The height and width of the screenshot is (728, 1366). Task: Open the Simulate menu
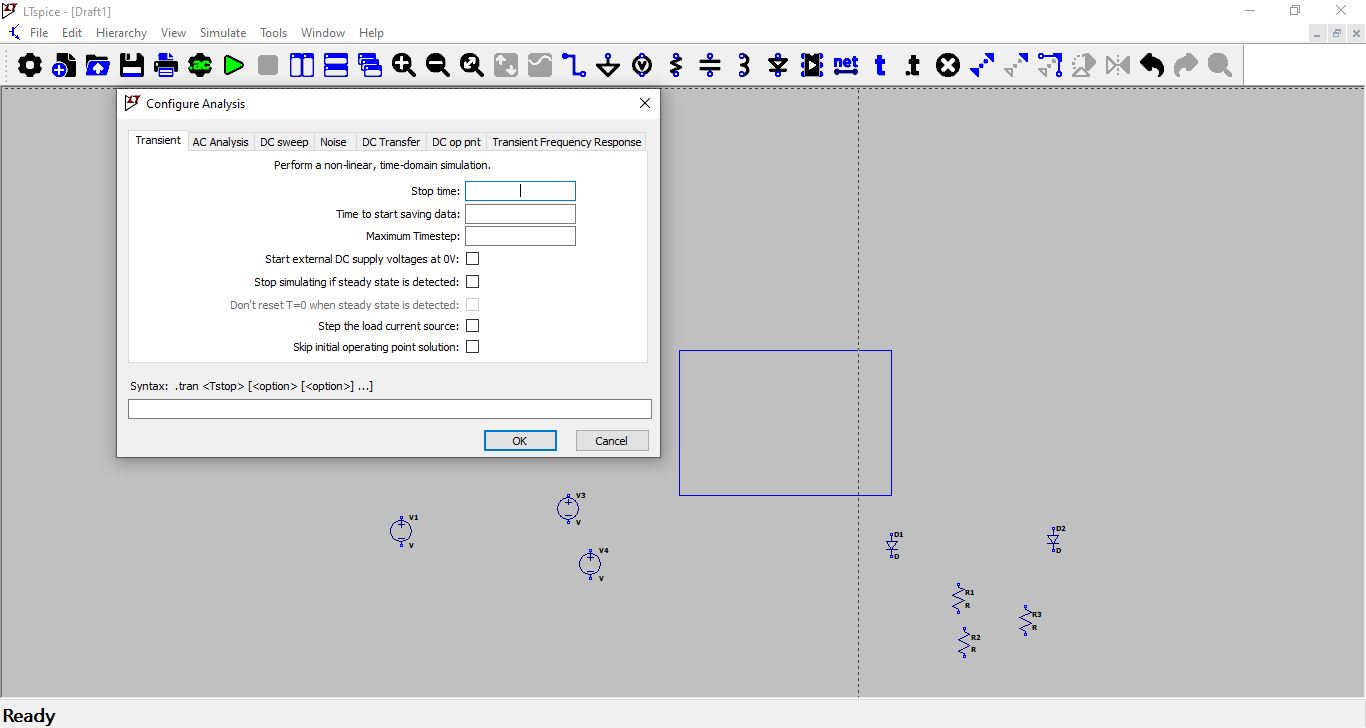(x=223, y=33)
